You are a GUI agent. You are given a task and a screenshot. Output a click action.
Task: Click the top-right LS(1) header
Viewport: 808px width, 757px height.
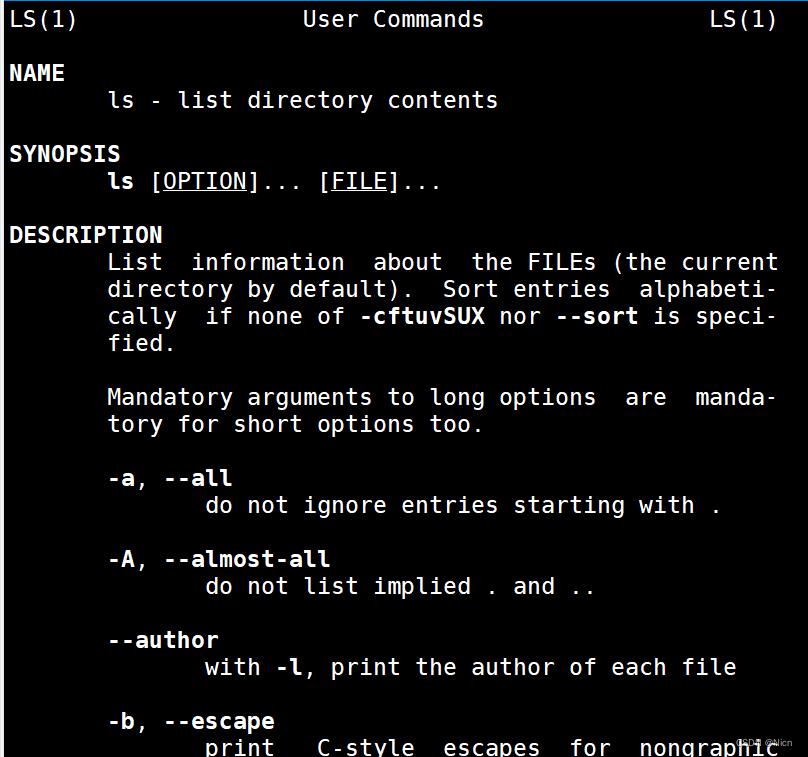(743, 20)
